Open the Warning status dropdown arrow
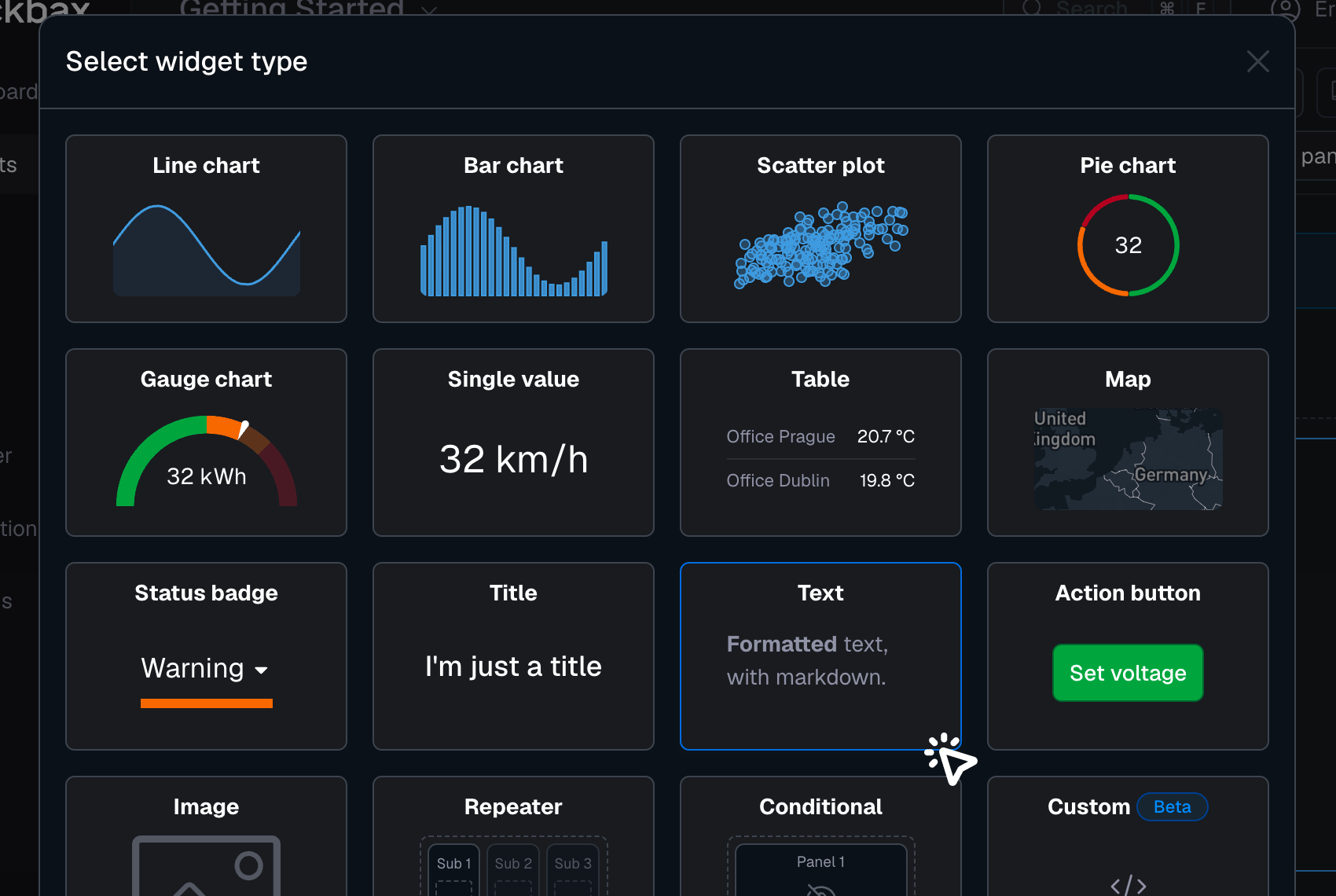This screenshot has height=896, width=1336. pos(262,670)
